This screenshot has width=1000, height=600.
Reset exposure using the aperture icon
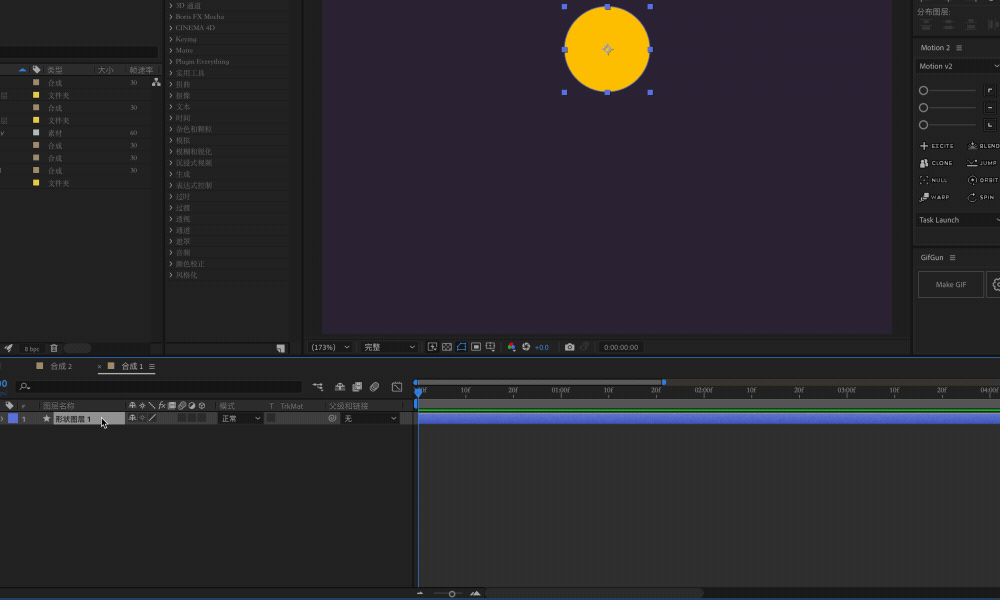coord(526,347)
